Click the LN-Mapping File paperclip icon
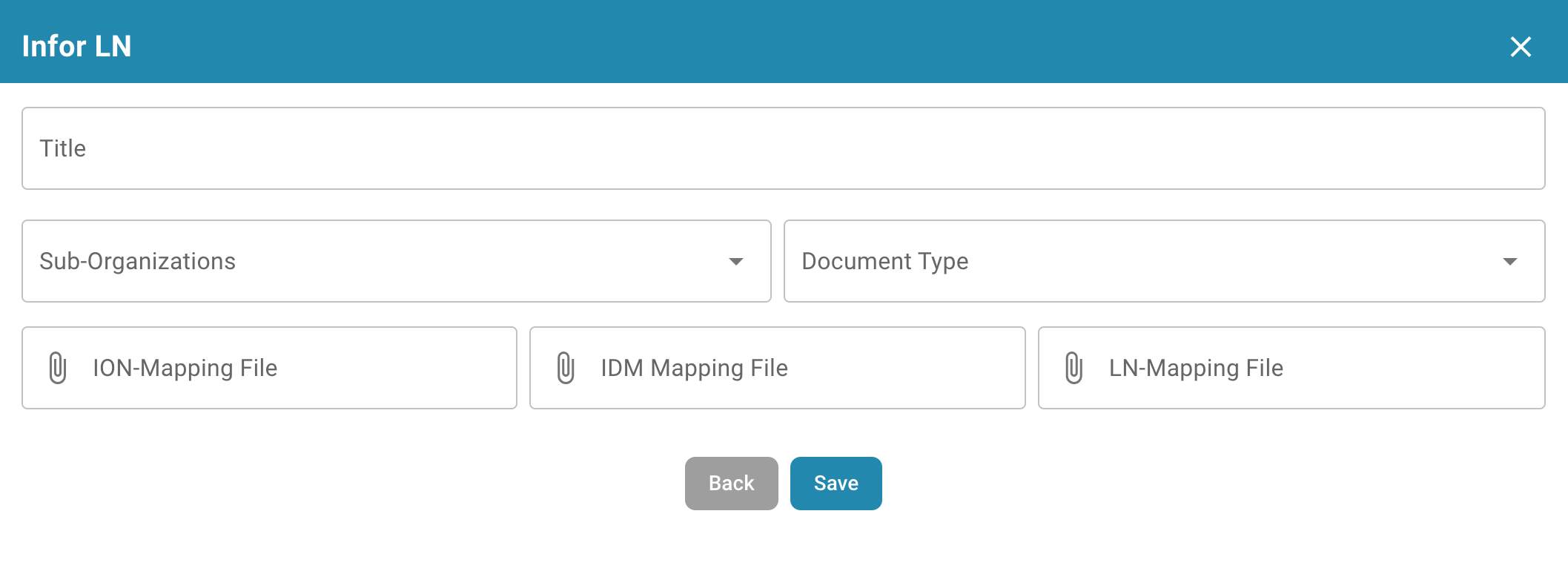Viewport: 1568px width, 574px height. [x=1074, y=368]
